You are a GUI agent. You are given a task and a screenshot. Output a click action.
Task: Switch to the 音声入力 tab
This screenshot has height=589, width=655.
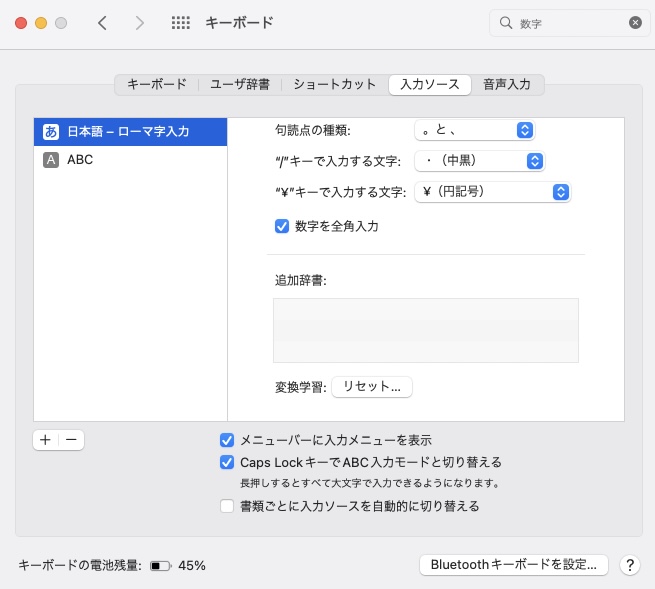[x=507, y=84]
